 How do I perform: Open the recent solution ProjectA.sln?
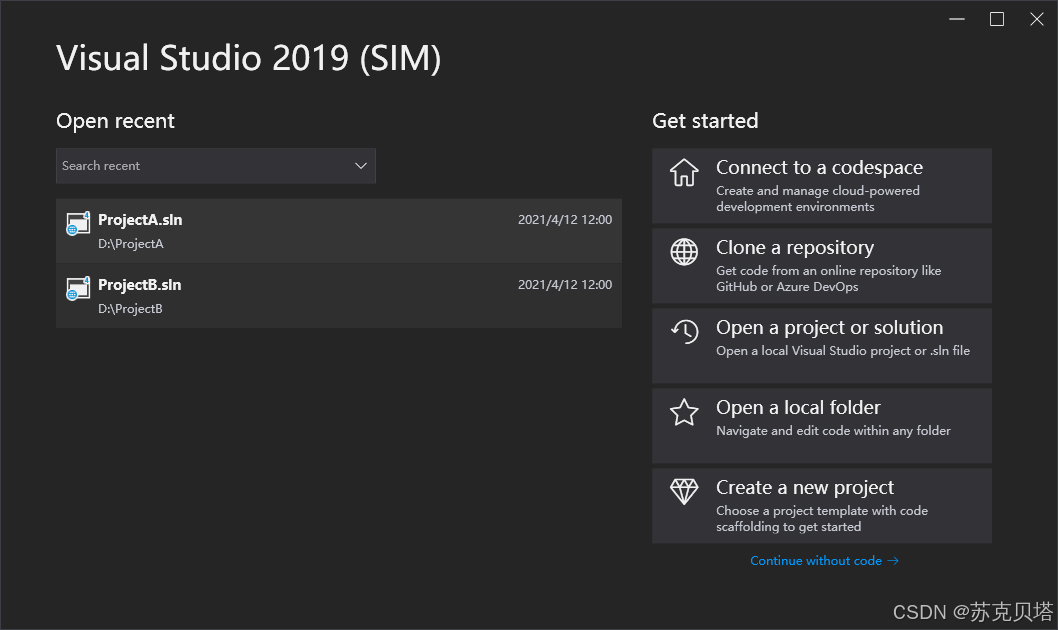tap(339, 231)
